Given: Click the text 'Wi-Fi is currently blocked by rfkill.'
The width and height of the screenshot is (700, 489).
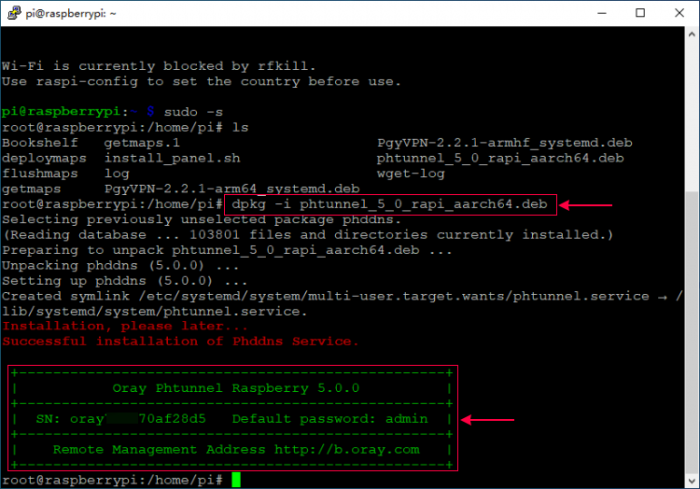Looking at the screenshot, I should point(158,66).
